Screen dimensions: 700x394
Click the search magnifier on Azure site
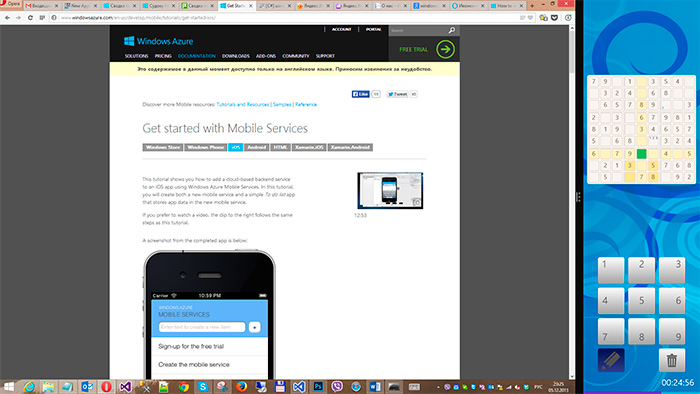[x=451, y=30]
